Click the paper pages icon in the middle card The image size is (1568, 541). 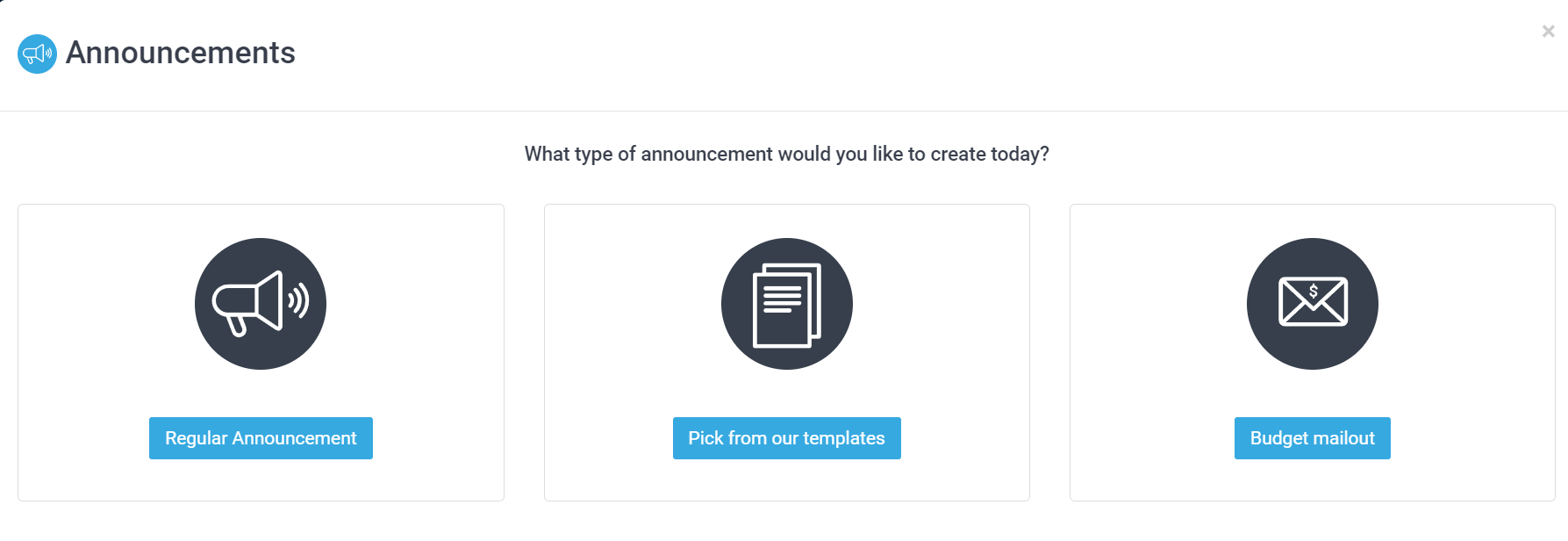pyautogui.click(x=786, y=303)
